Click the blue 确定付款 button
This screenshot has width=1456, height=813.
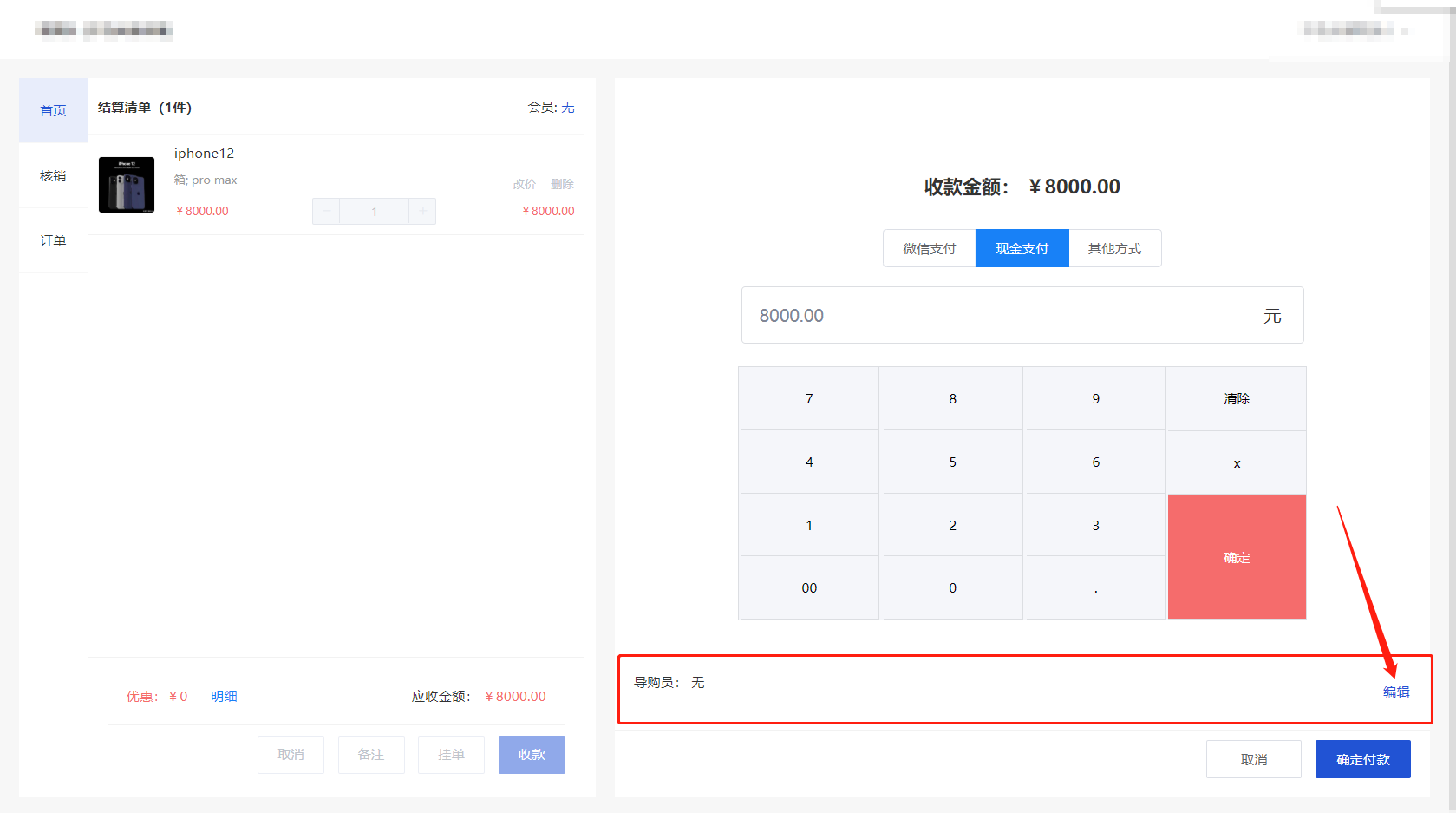pyautogui.click(x=1362, y=760)
